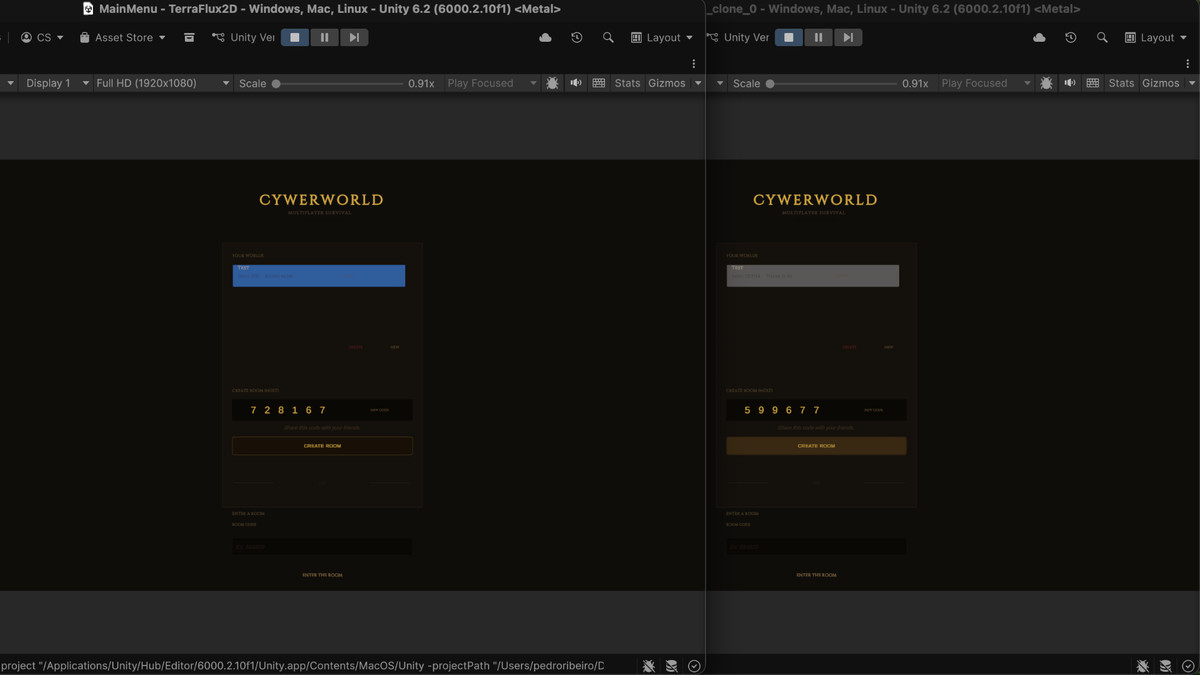
Task: Open search in the MainMenu window toolbar
Action: pyautogui.click(x=608, y=37)
